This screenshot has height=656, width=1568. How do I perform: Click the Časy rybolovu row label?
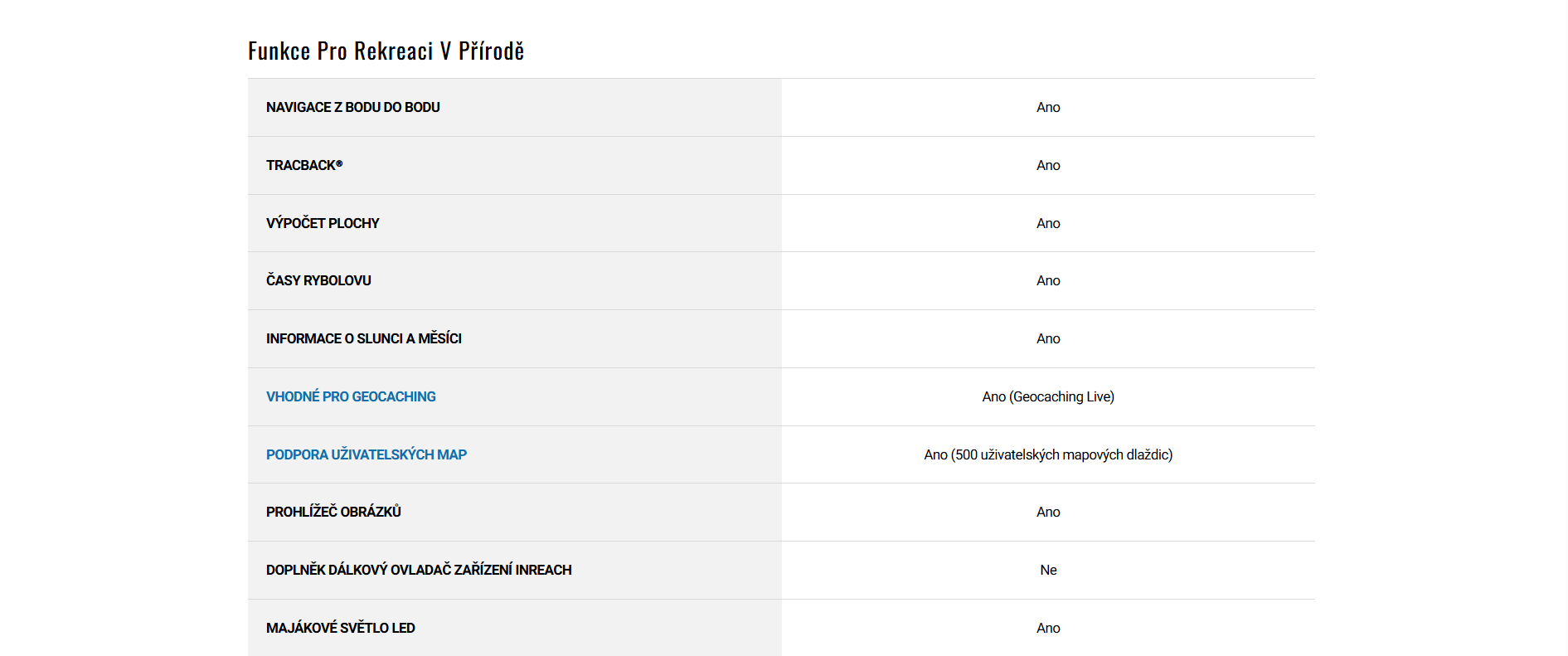(x=318, y=280)
